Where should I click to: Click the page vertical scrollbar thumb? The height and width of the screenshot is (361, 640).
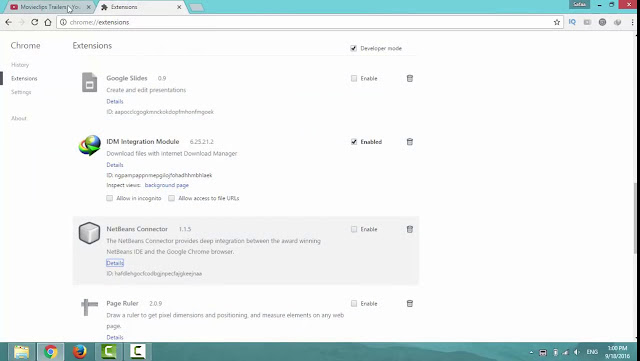pos(636,218)
